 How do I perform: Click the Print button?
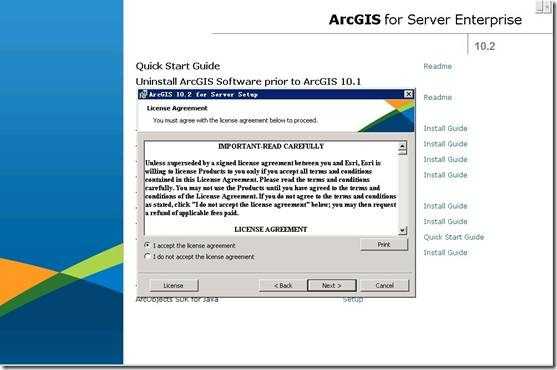(x=384, y=245)
